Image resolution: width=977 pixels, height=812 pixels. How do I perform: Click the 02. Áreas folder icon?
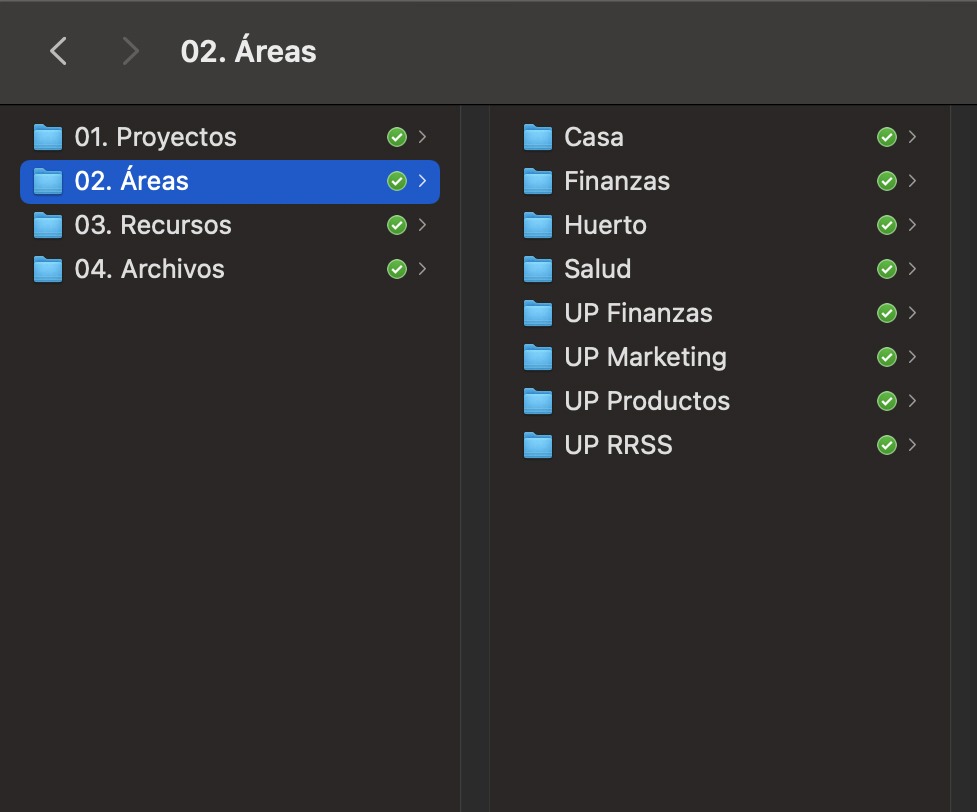click(x=48, y=181)
